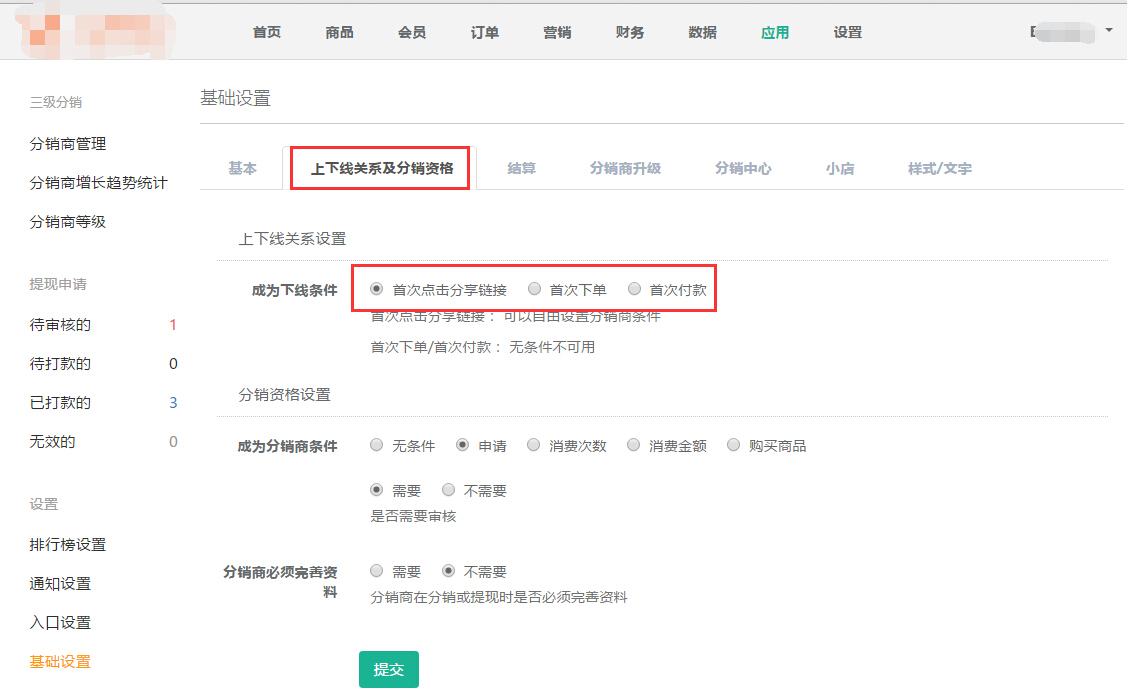Image resolution: width=1127 pixels, height=689 pixels.
Task: Select 首次下单 radio option
Action: point(535,289)
